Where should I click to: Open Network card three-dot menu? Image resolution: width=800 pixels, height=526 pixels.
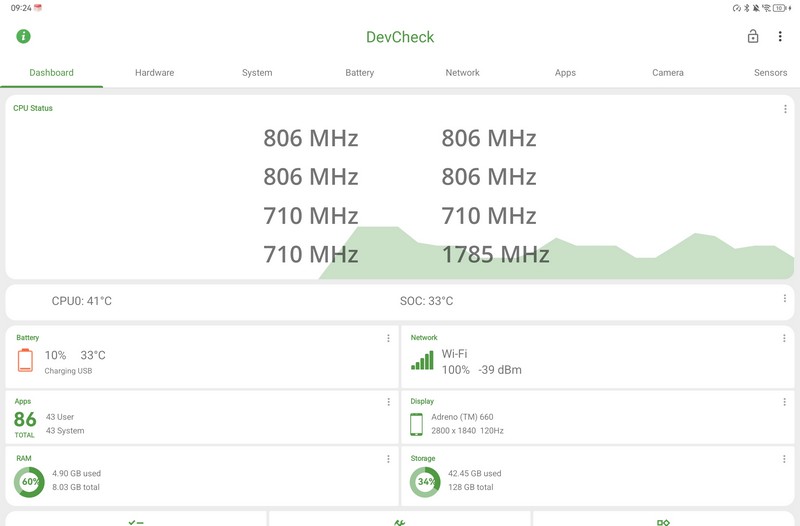click(784, 339)
